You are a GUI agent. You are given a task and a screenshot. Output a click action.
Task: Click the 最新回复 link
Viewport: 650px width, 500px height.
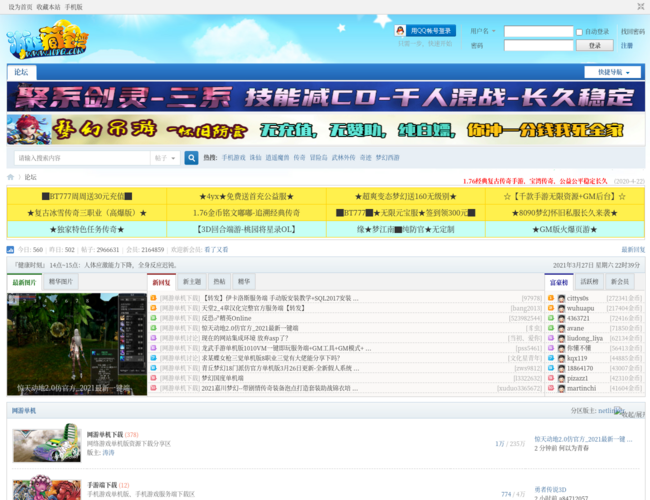(633, 250)
